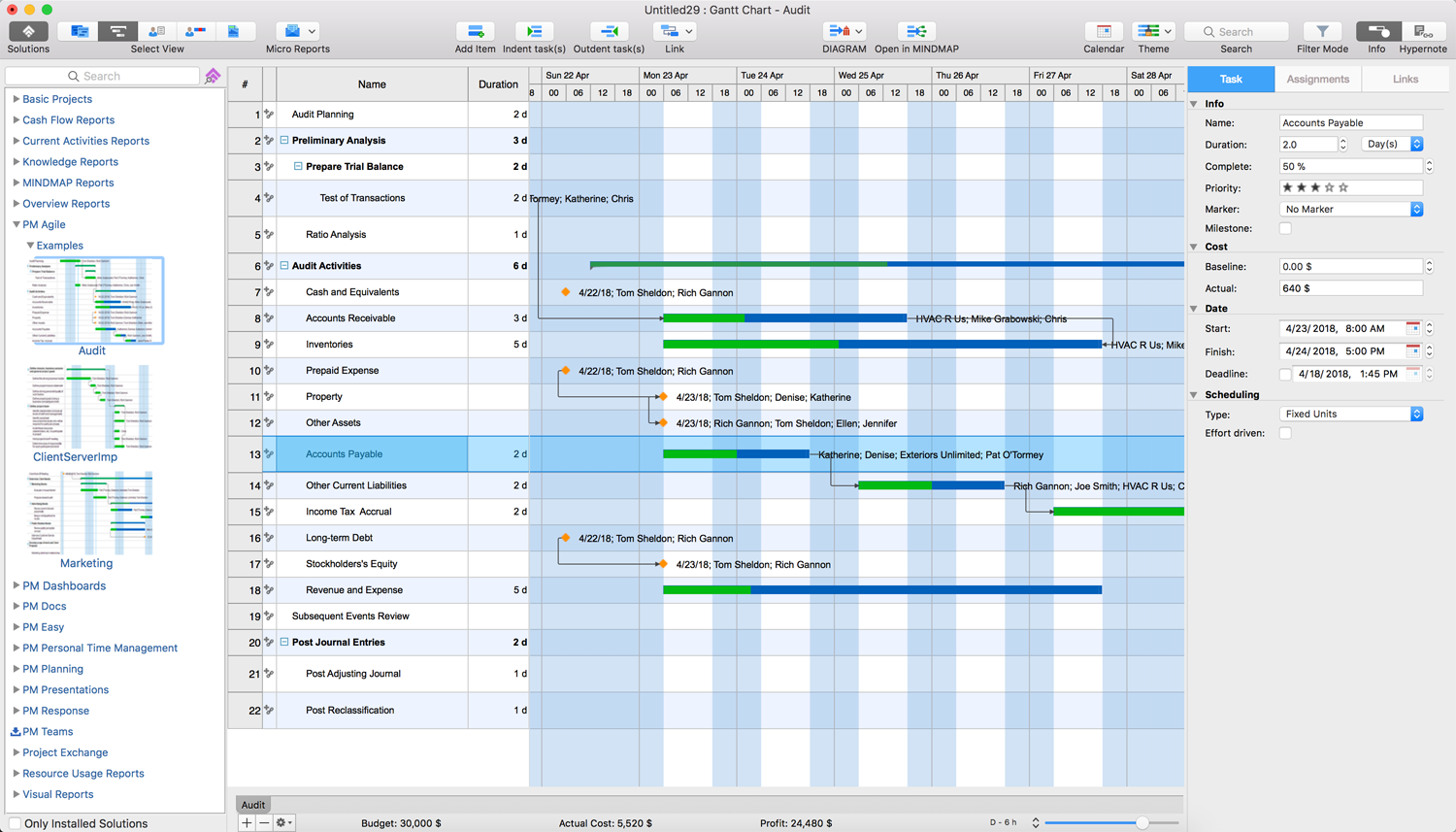
Task: Click the Solutions icon in toolbar
Action: point(28,32)
